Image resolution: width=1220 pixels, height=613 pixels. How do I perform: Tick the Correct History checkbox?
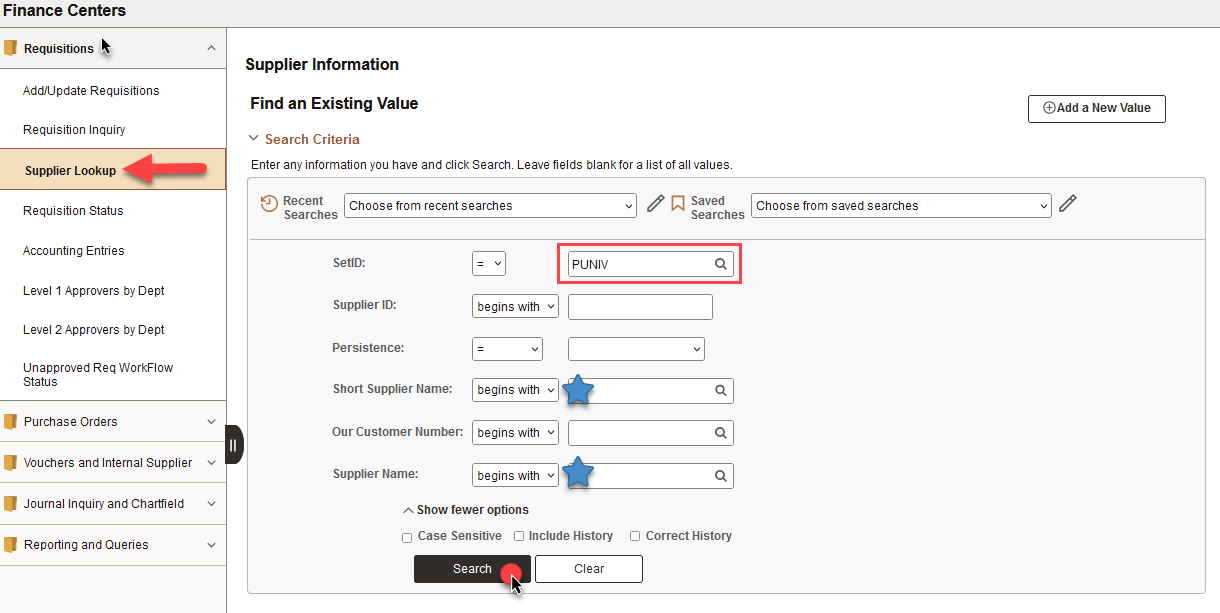click(x=635, y=537)
